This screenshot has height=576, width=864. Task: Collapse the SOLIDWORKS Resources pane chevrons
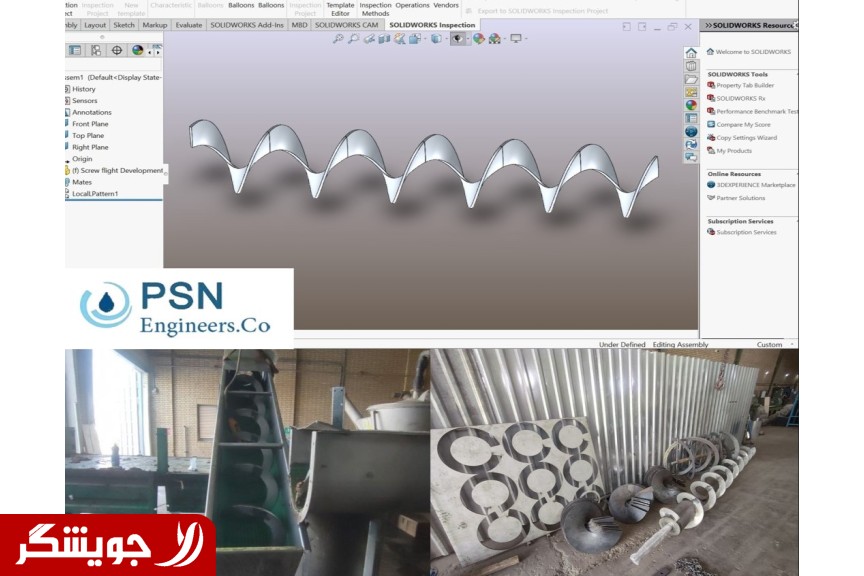click(x=708, y=25)
